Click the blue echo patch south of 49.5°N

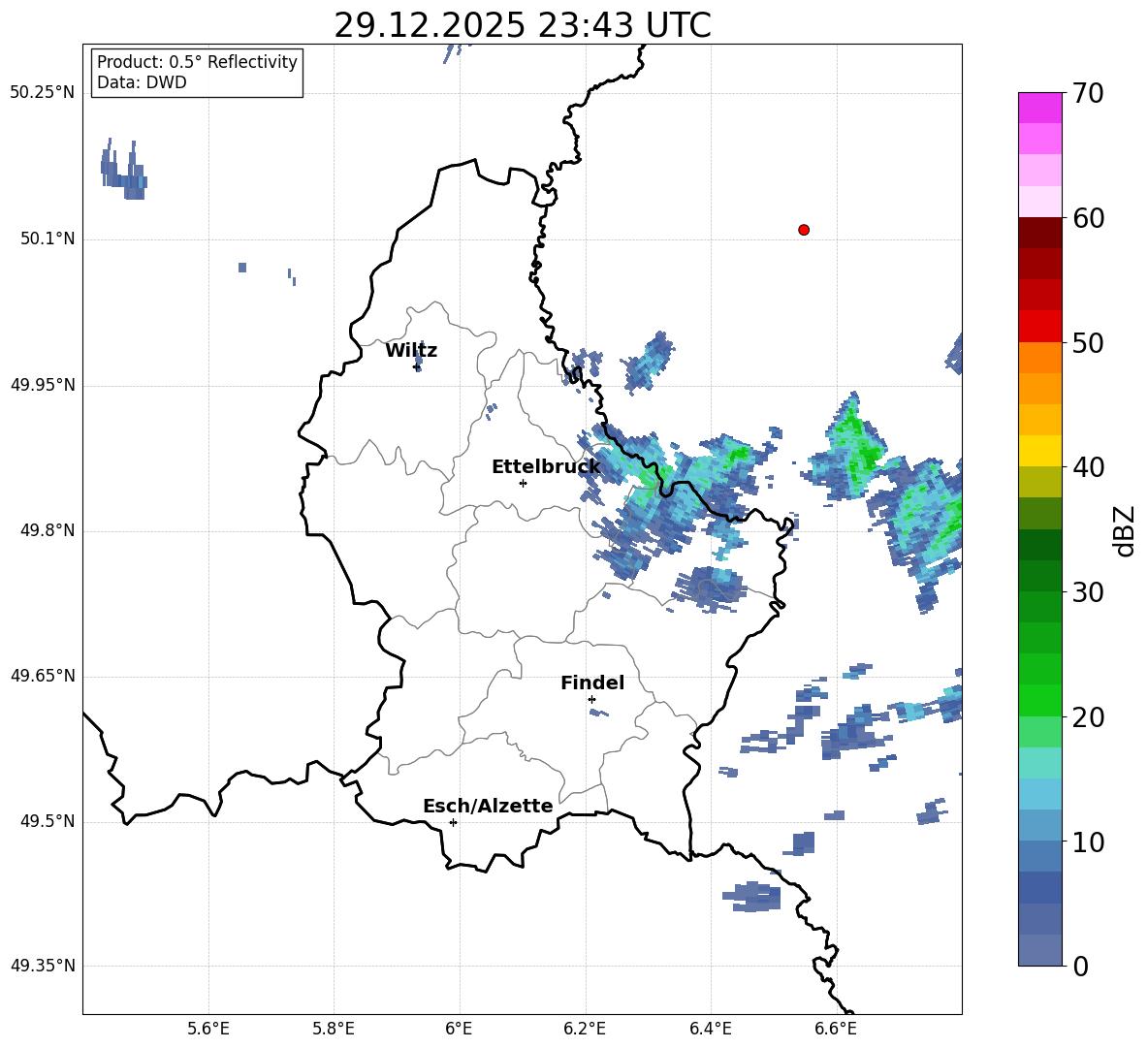tap(751, 897)
